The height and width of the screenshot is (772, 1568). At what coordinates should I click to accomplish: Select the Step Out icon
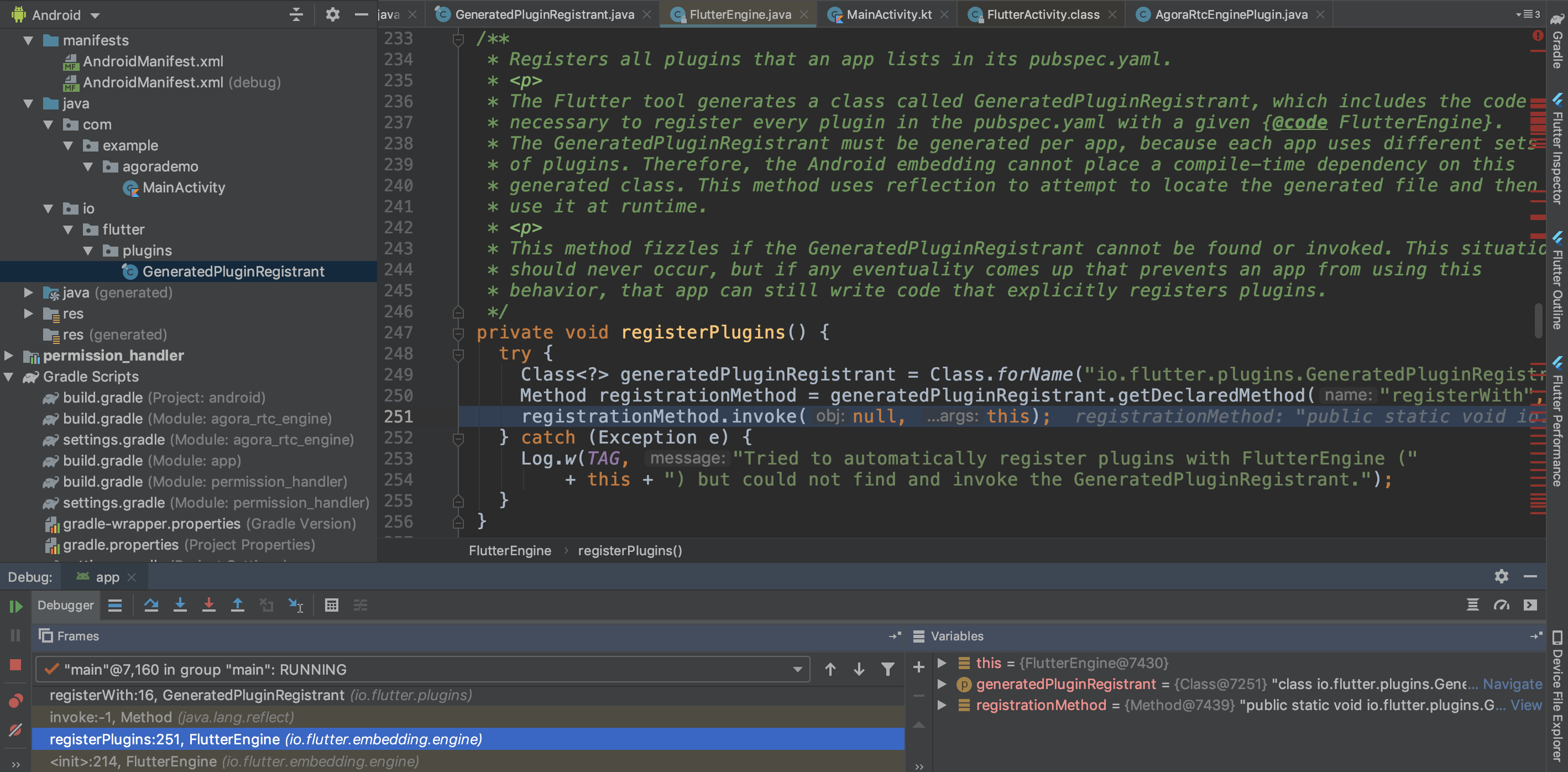(238, 605)
